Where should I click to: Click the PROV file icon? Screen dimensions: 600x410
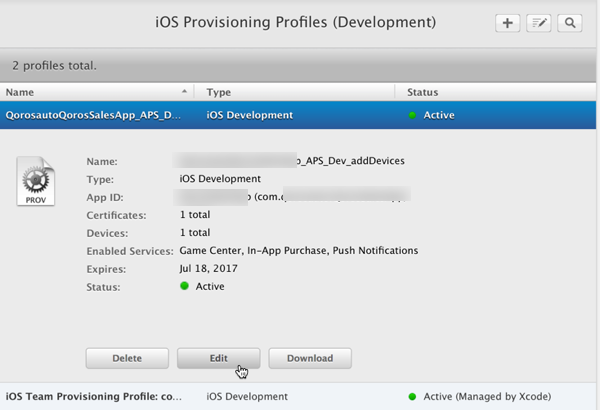click(35, 180)
